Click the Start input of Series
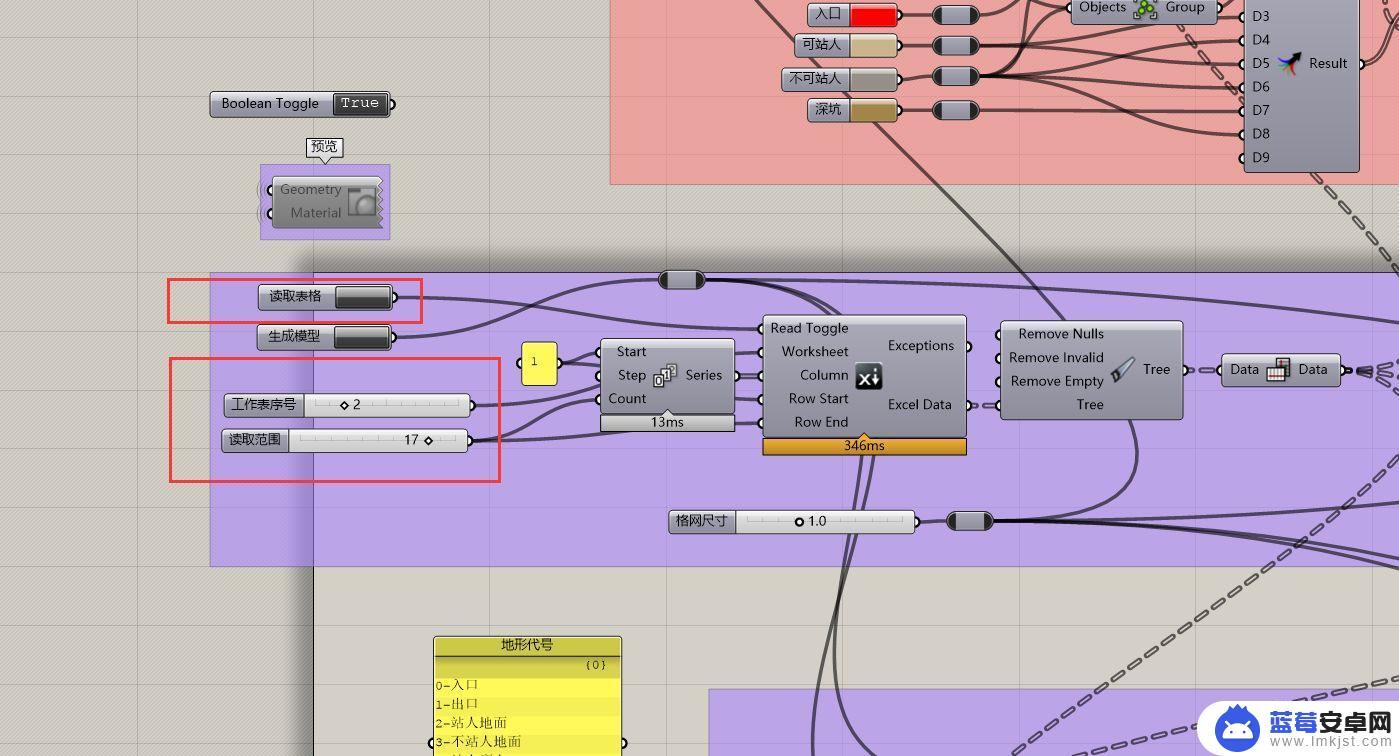Image resolution: width=1399 pixels, height=756 pixels. click(x=631, y=352)
